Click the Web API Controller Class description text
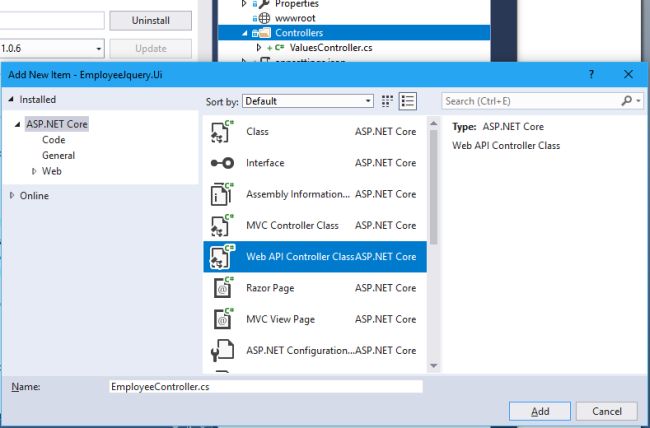Viewport: 650px width, 428px height. coord(506,146)
